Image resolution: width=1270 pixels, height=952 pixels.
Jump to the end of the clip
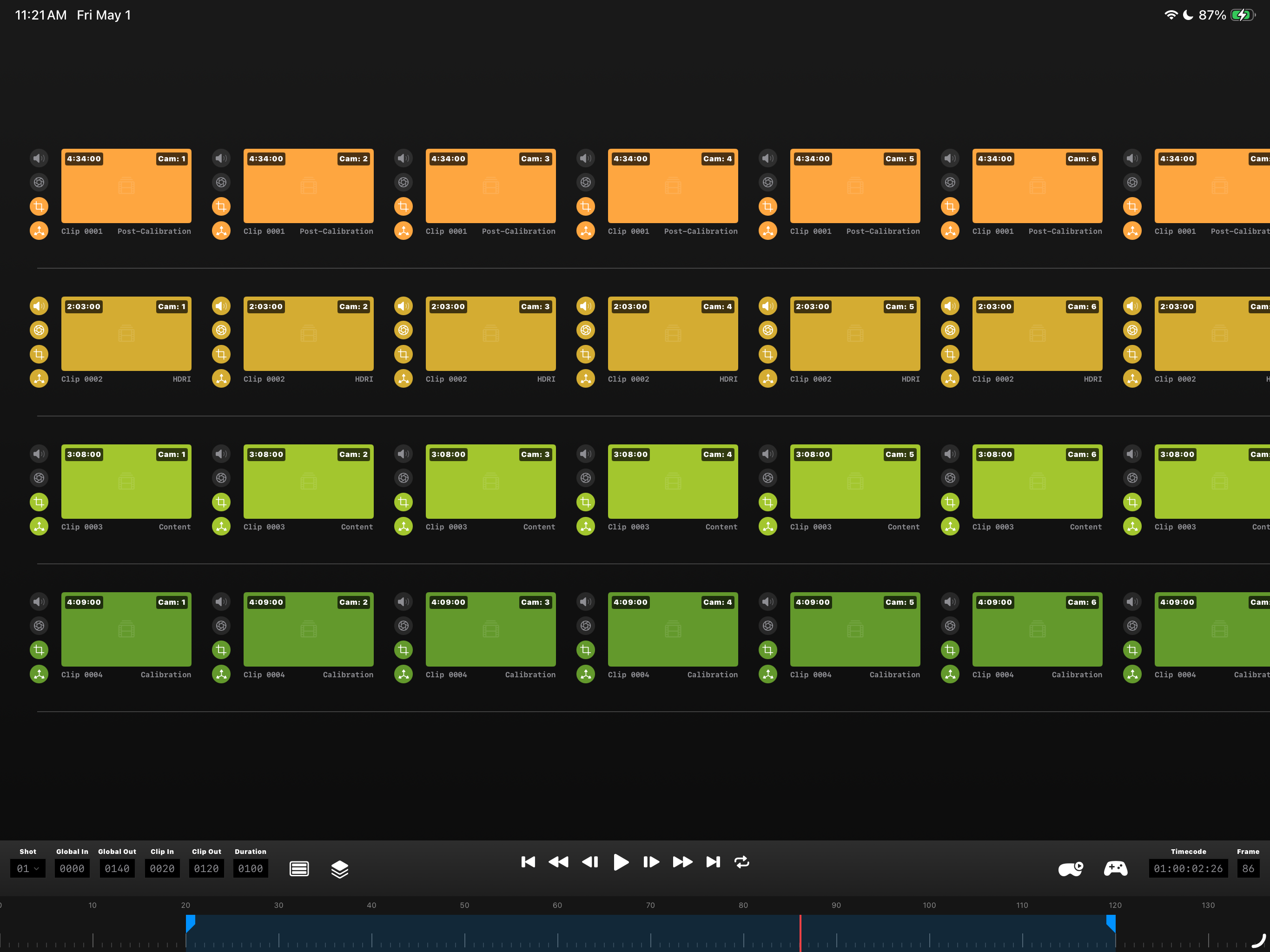(x=713, y=862)
